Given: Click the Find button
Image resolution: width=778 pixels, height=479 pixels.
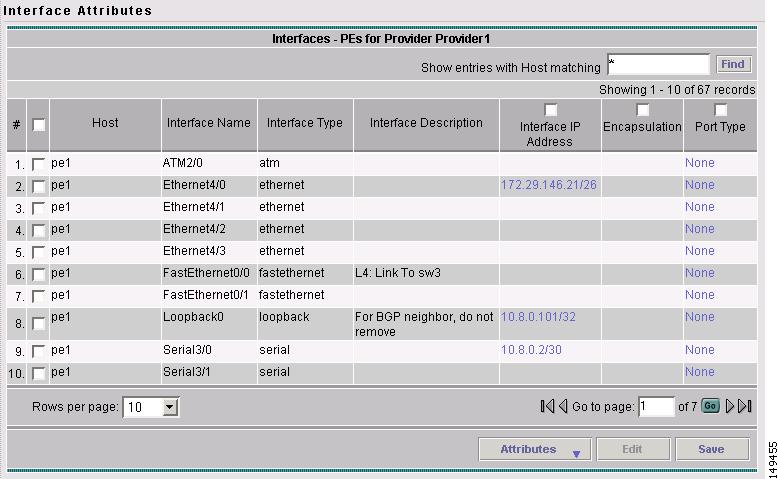Looking at the screenshot, I should point(733,64).
